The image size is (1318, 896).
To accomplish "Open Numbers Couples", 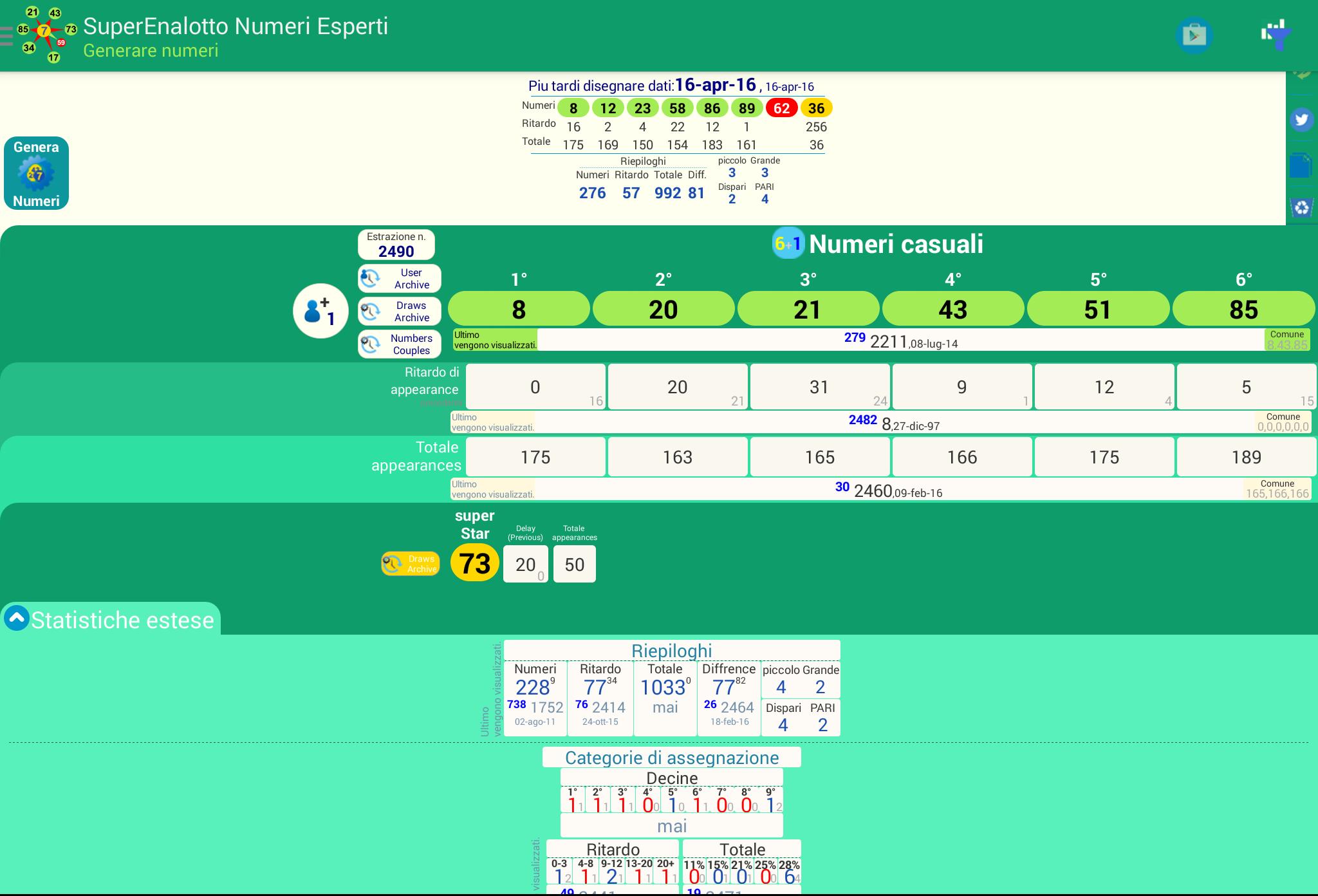I will tap(400, 344).
